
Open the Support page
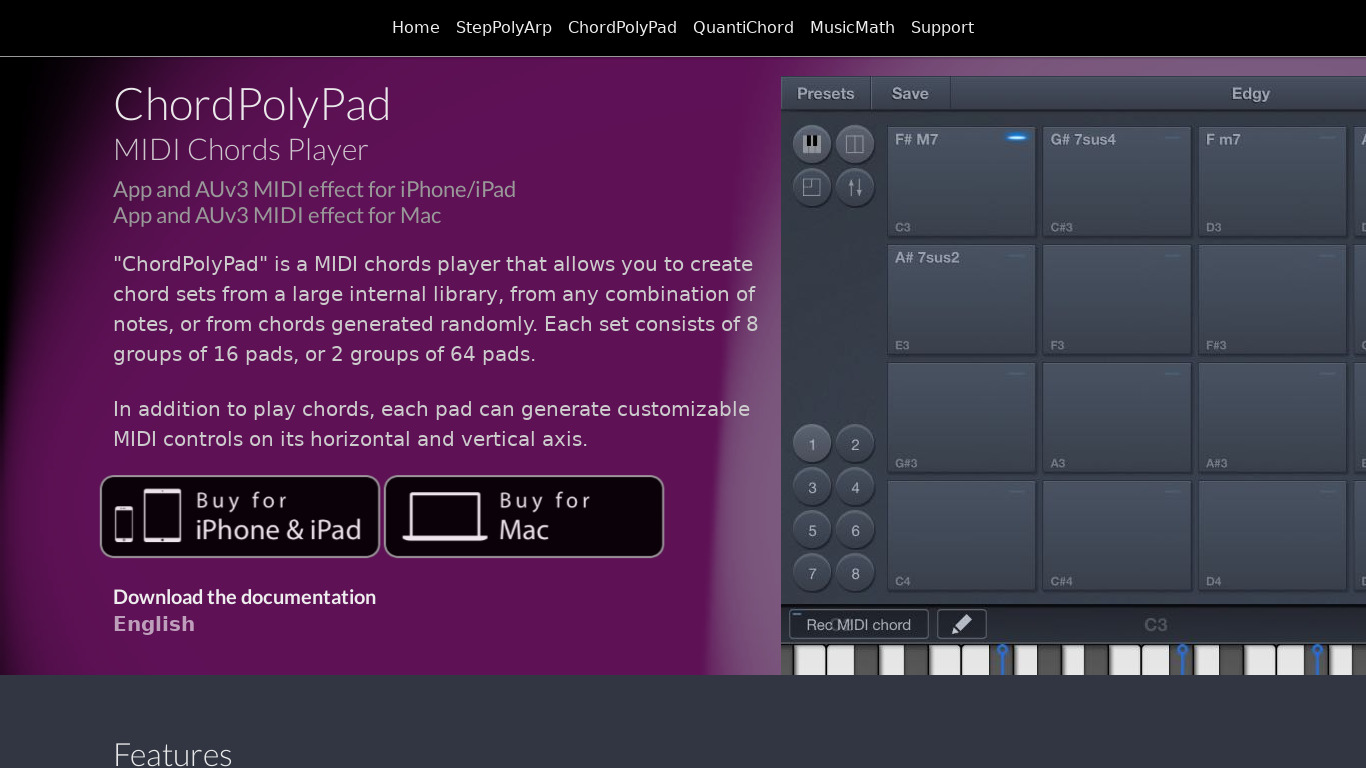942,27
